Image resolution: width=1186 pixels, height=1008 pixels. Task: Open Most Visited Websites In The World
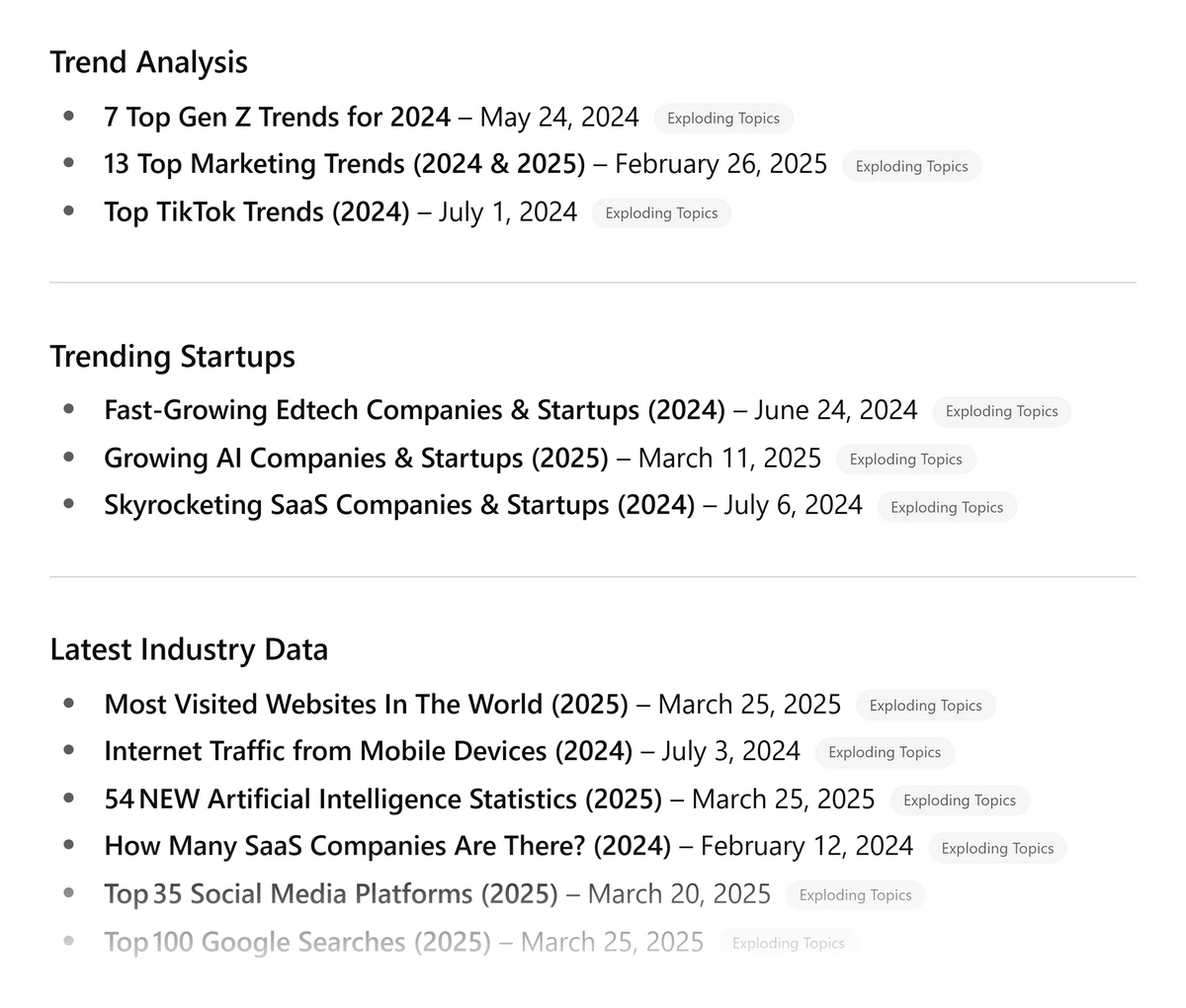click(366, 705)
